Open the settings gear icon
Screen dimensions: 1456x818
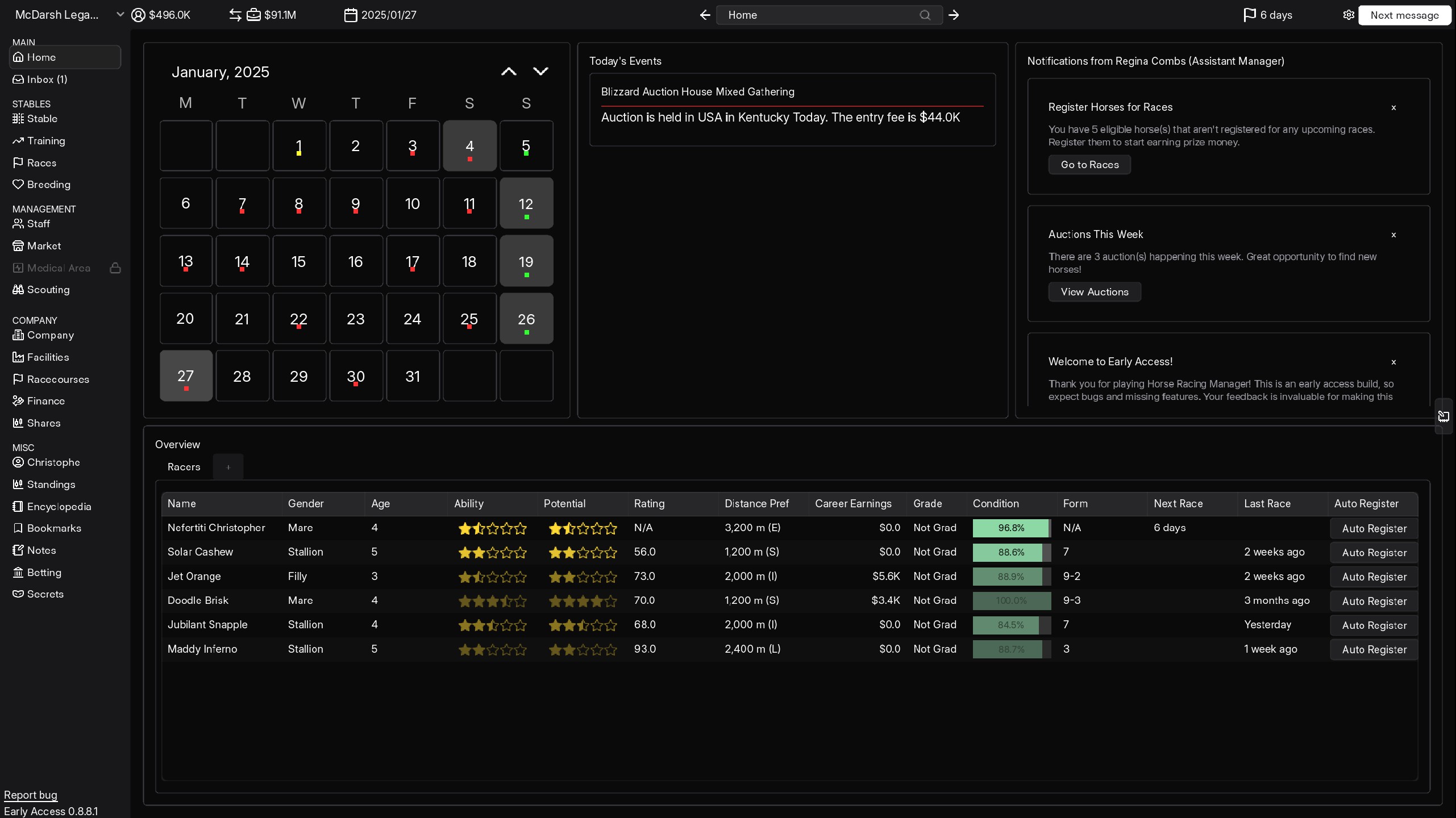tap(1348, 15)
